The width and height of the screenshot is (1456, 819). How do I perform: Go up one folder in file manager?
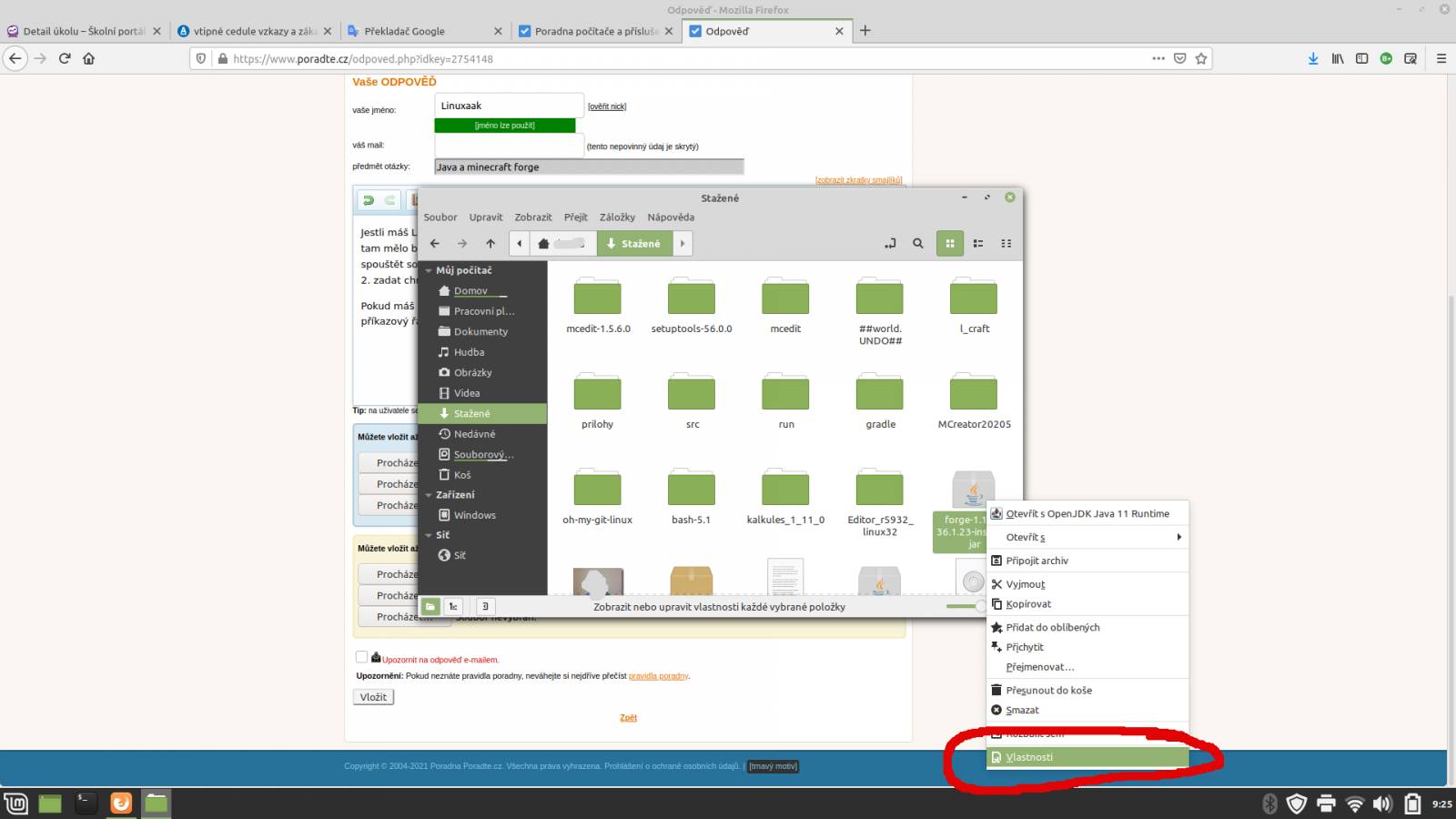(x=490, y=244)
